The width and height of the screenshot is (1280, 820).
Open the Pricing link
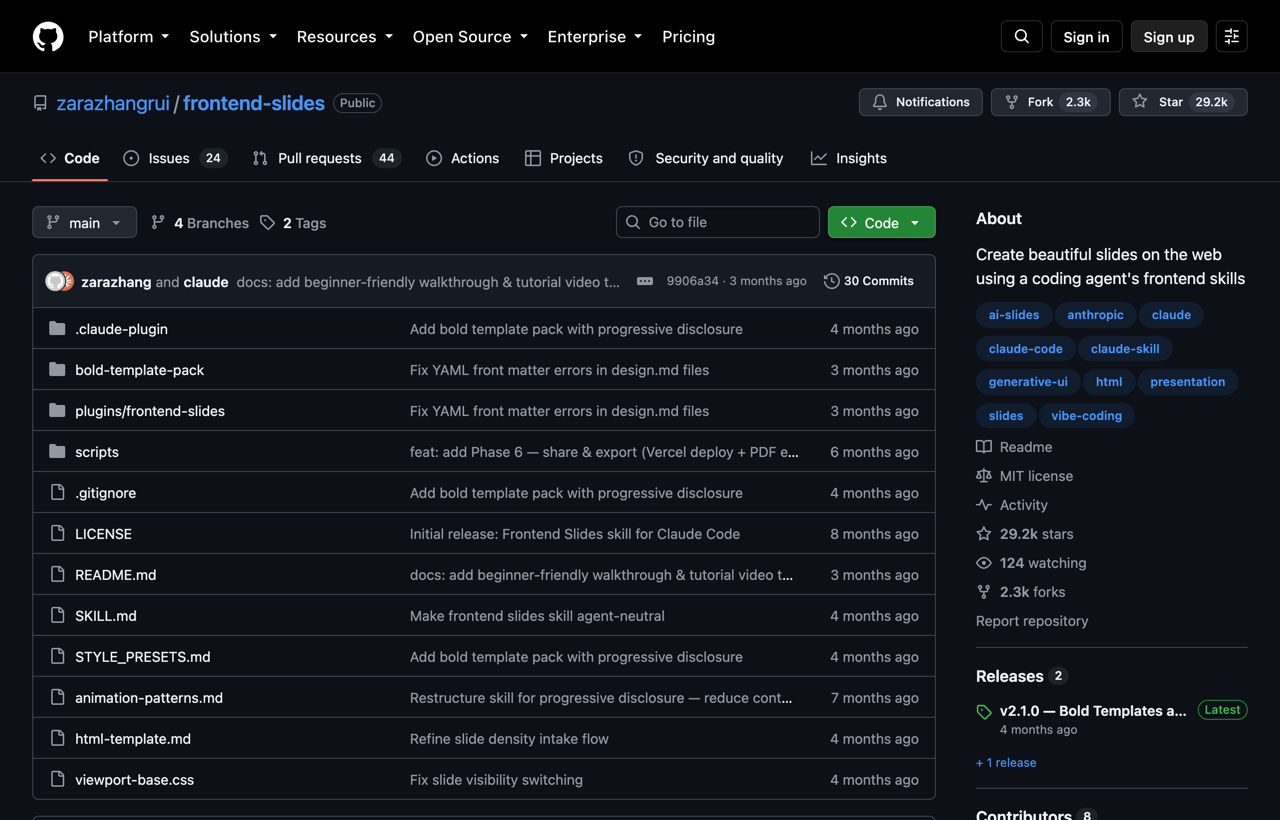tap(688, 37)
